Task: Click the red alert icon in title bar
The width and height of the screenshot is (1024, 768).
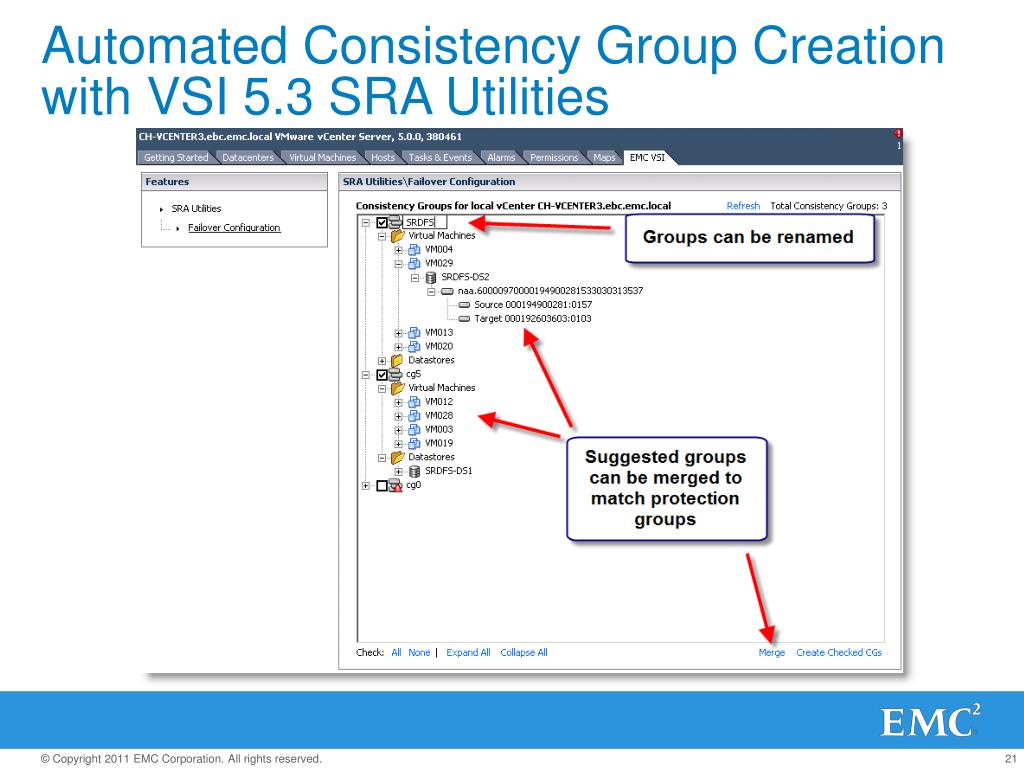Action: [x=898, y=134]
